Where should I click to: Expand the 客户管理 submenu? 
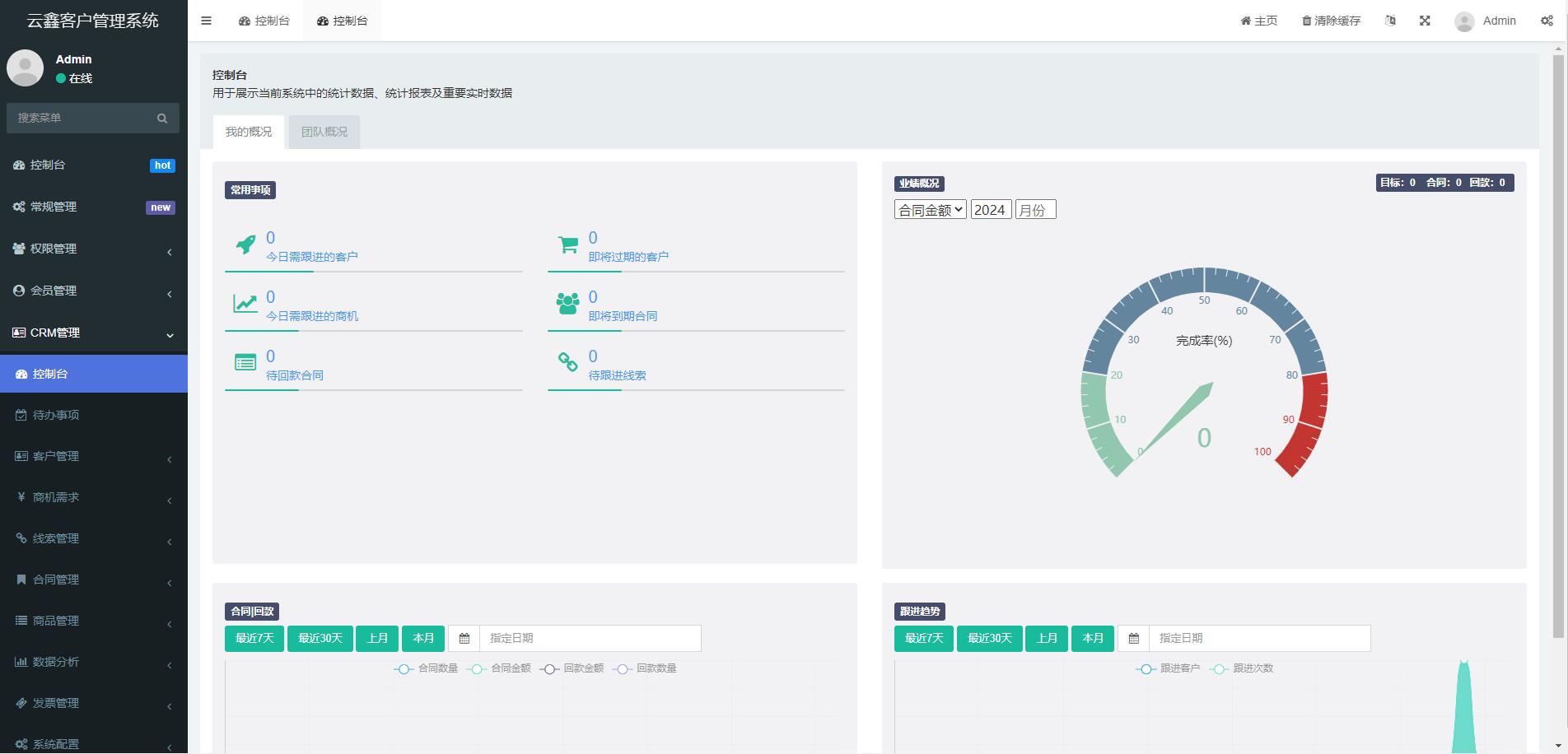tap(93, 456)
